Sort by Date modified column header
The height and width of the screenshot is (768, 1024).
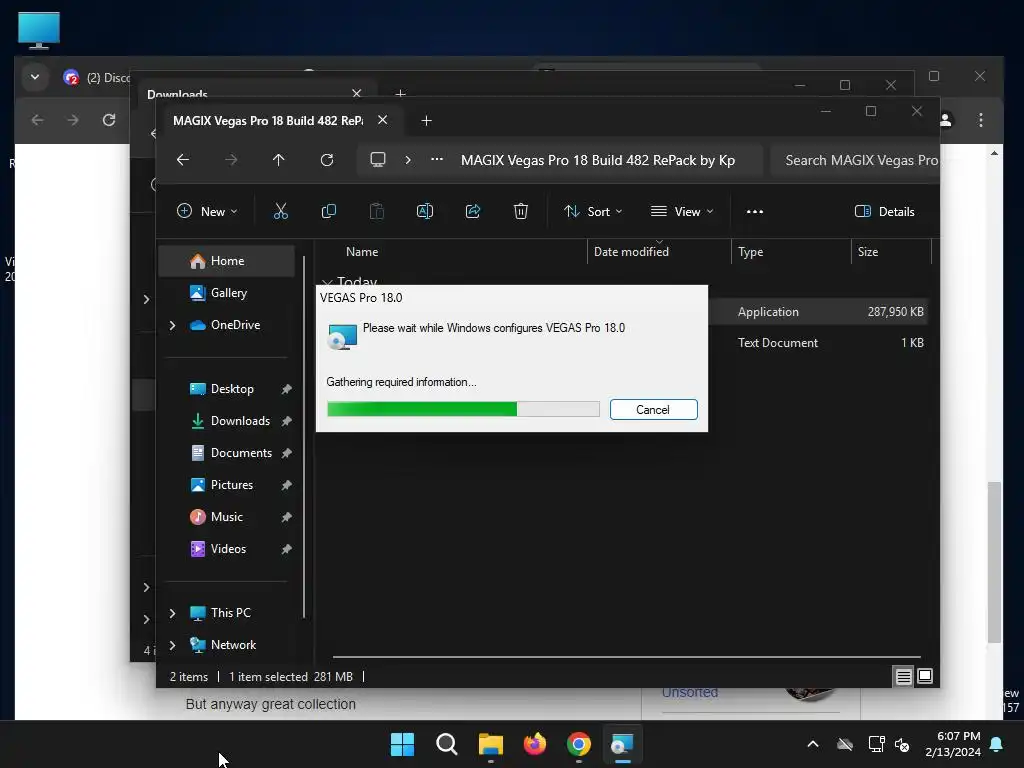659,251
